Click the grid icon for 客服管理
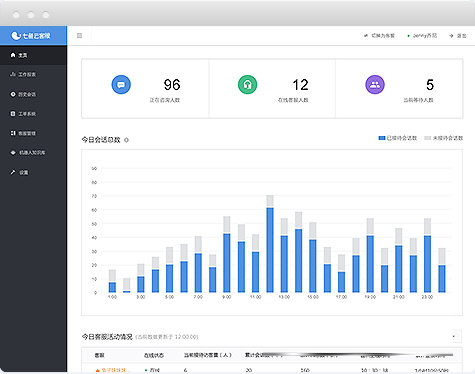Screen dimensions: 475x374 [13, 133]
